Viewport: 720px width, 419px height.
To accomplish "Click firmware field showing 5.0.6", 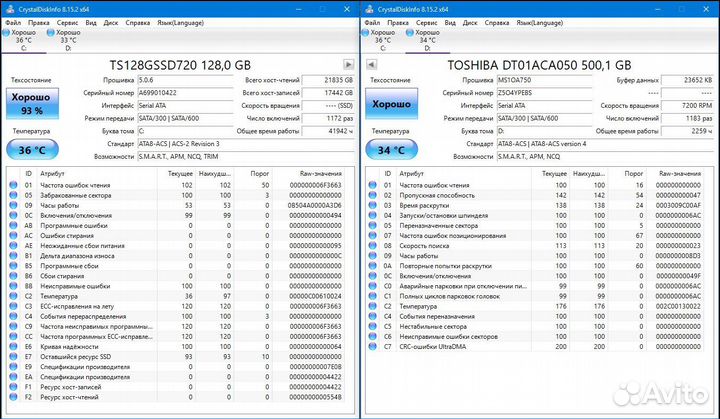I will [186, 80].
